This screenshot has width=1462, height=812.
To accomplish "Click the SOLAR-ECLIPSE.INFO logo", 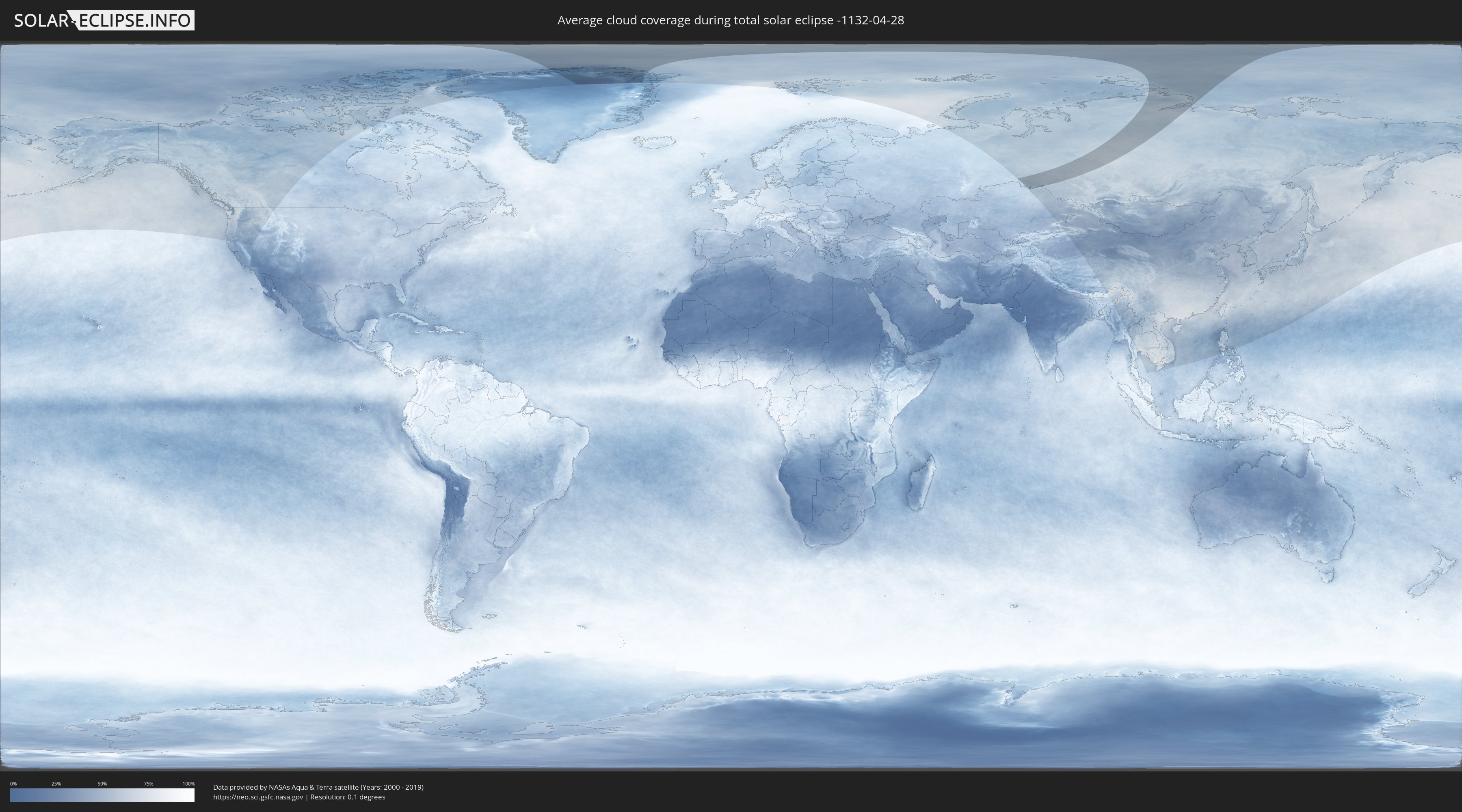I will (x=104, y=20).
